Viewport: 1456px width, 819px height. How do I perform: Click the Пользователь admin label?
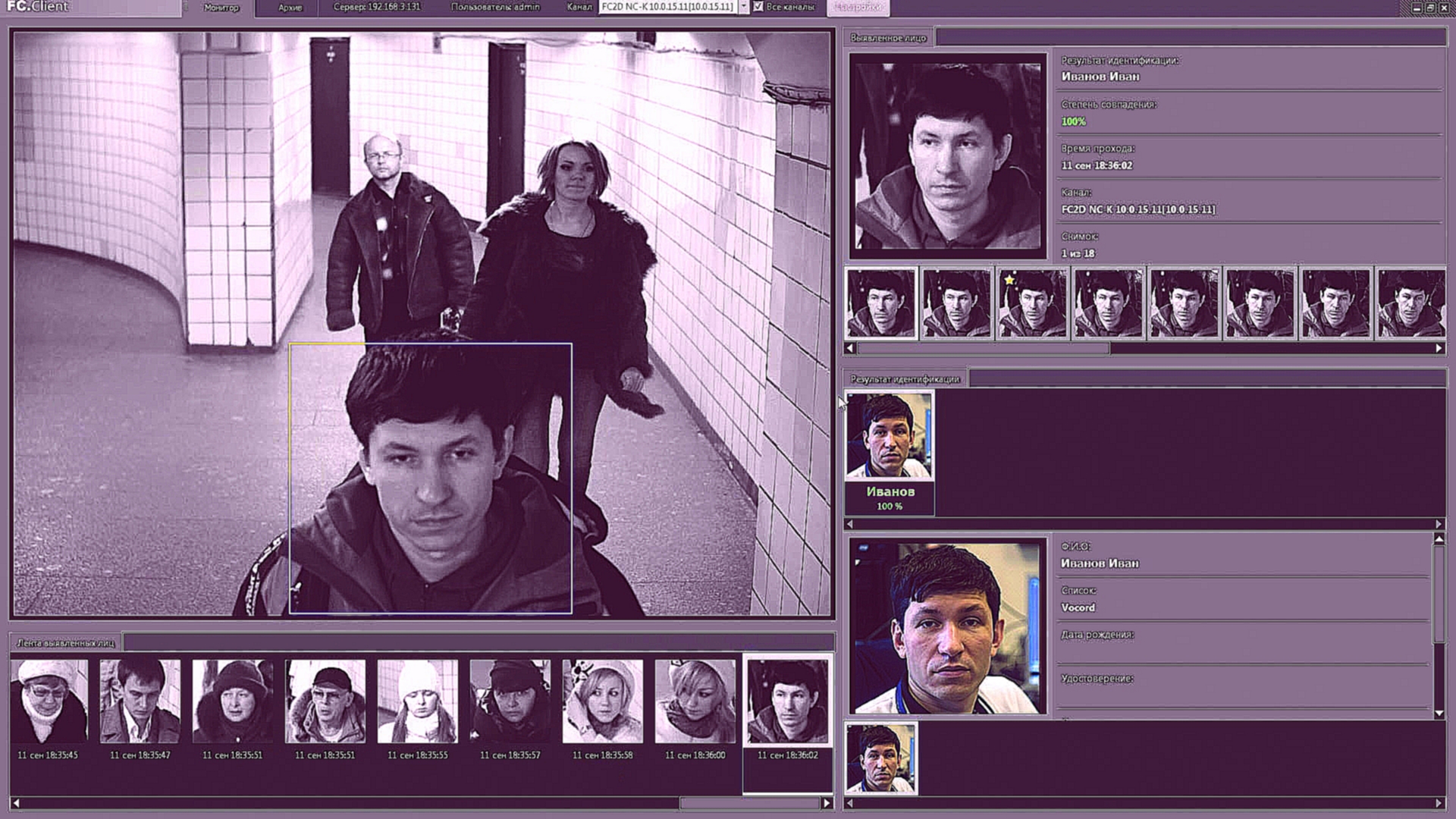[496, 7]
